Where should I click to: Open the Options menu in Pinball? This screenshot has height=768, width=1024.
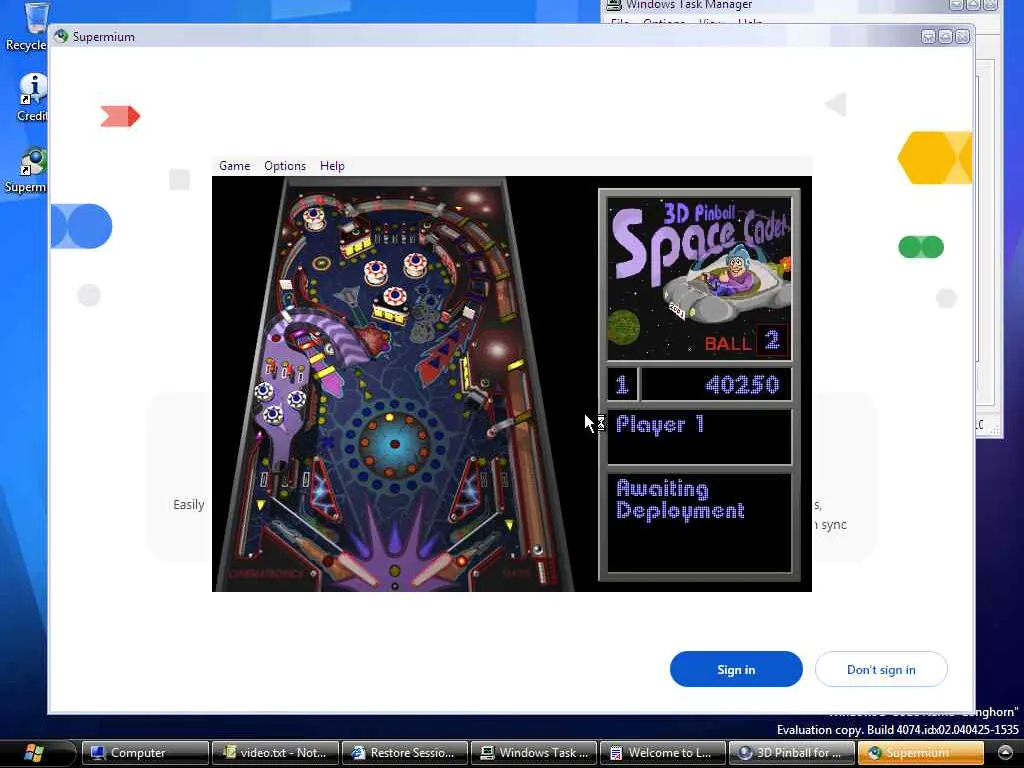285,166
